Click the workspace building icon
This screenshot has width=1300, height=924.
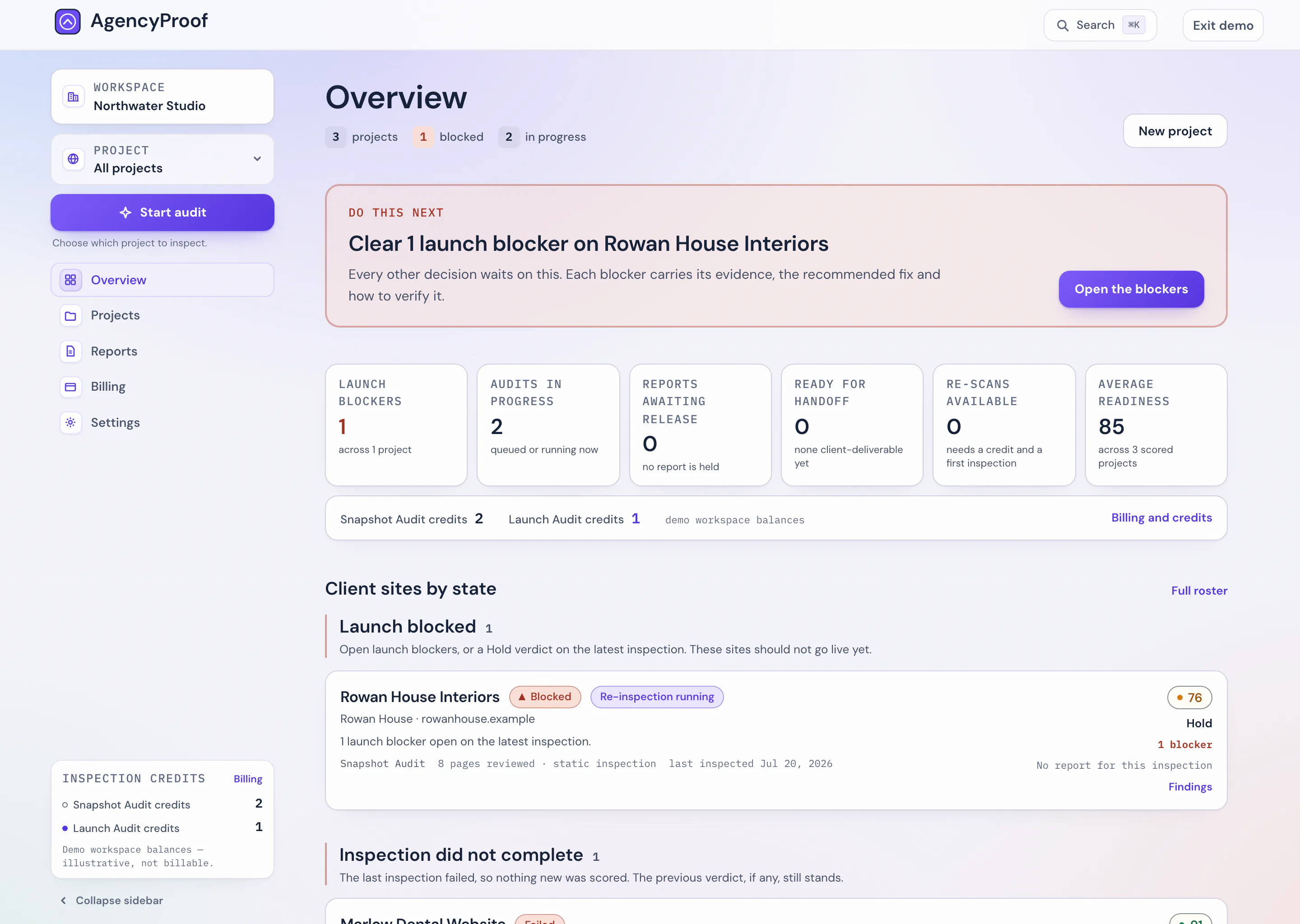tap(74, 97)
